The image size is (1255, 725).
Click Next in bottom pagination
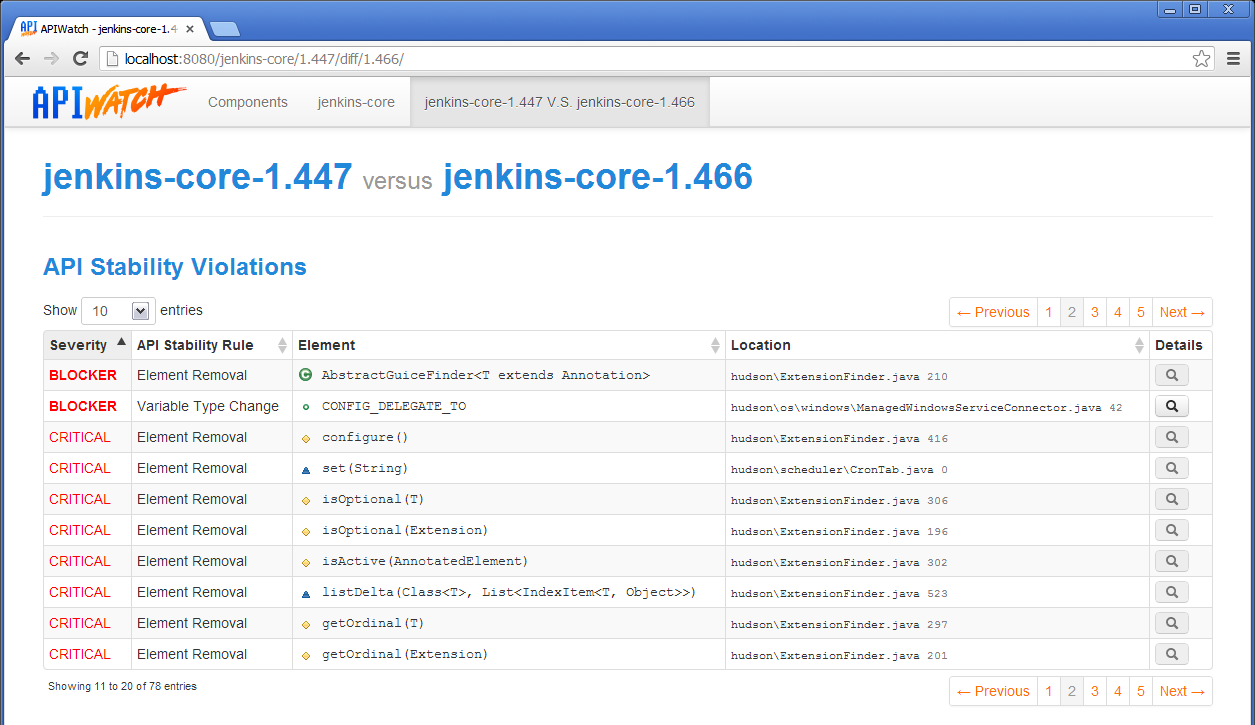coord(1182,691)
